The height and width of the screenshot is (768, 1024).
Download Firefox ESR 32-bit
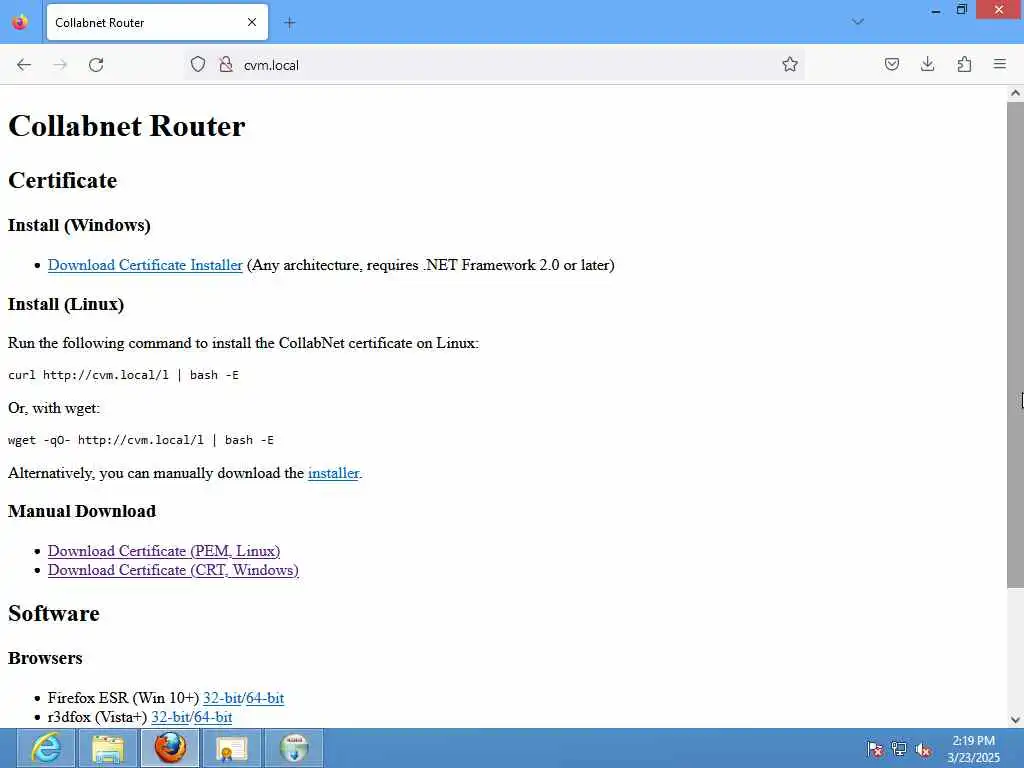[222, 698]
